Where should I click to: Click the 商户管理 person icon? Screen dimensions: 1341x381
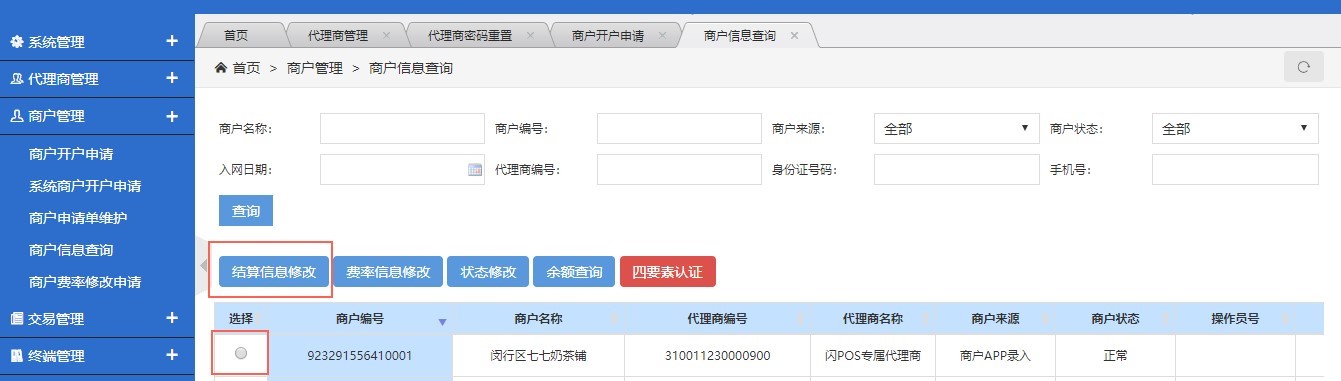[16, 116]
